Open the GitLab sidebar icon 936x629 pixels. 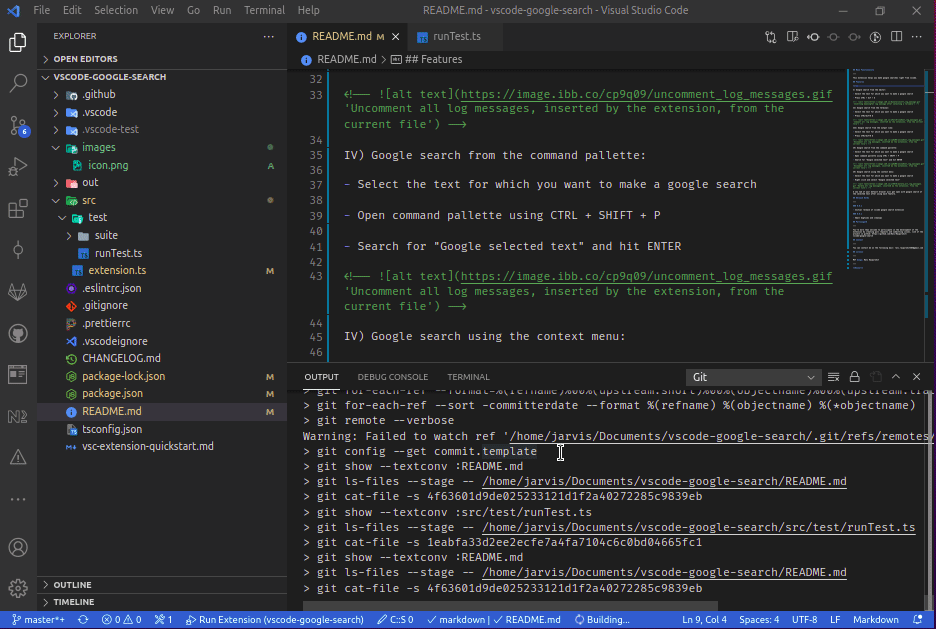[x=18, y=292]
